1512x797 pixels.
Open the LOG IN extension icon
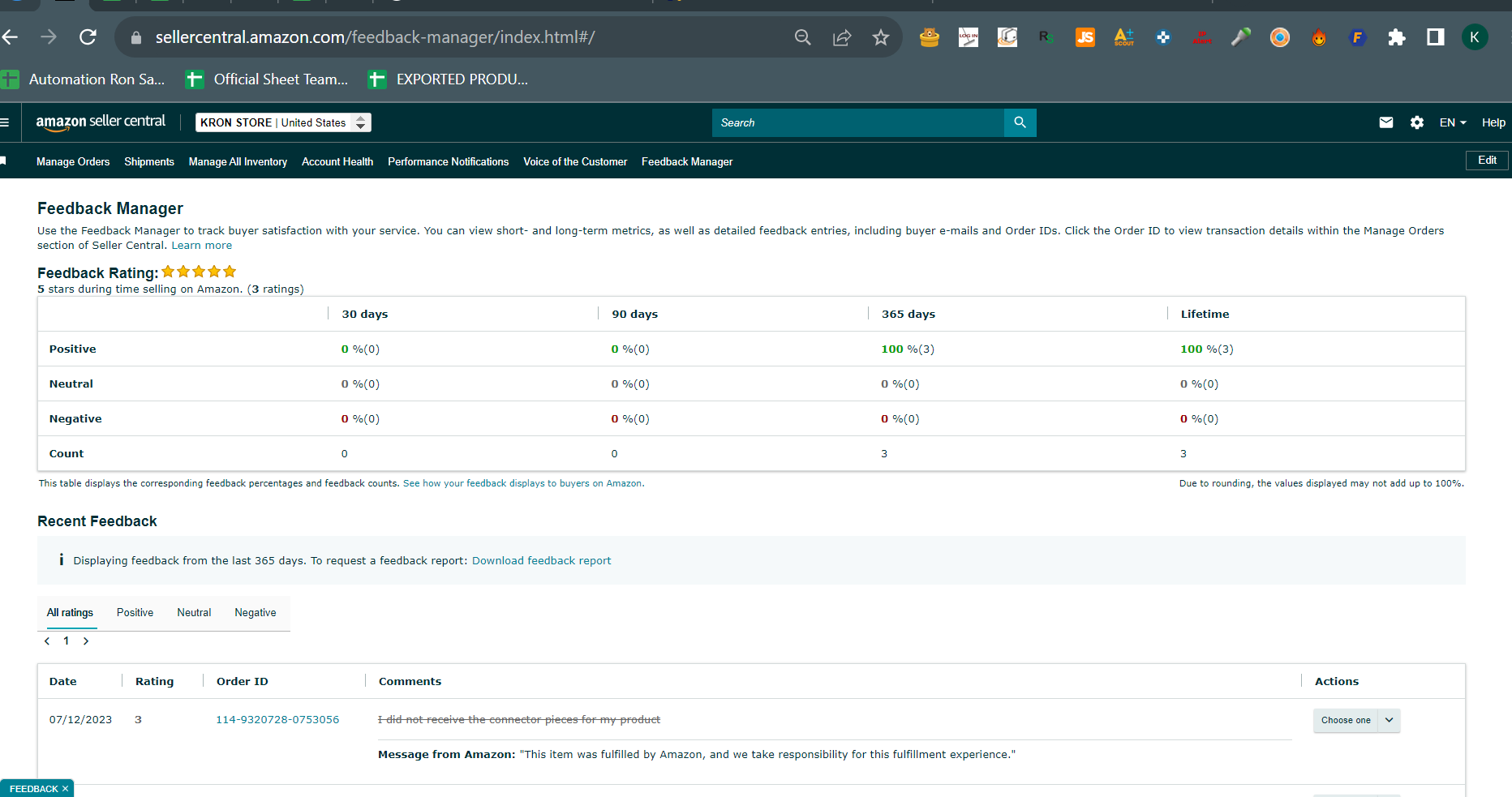(969, 37)
